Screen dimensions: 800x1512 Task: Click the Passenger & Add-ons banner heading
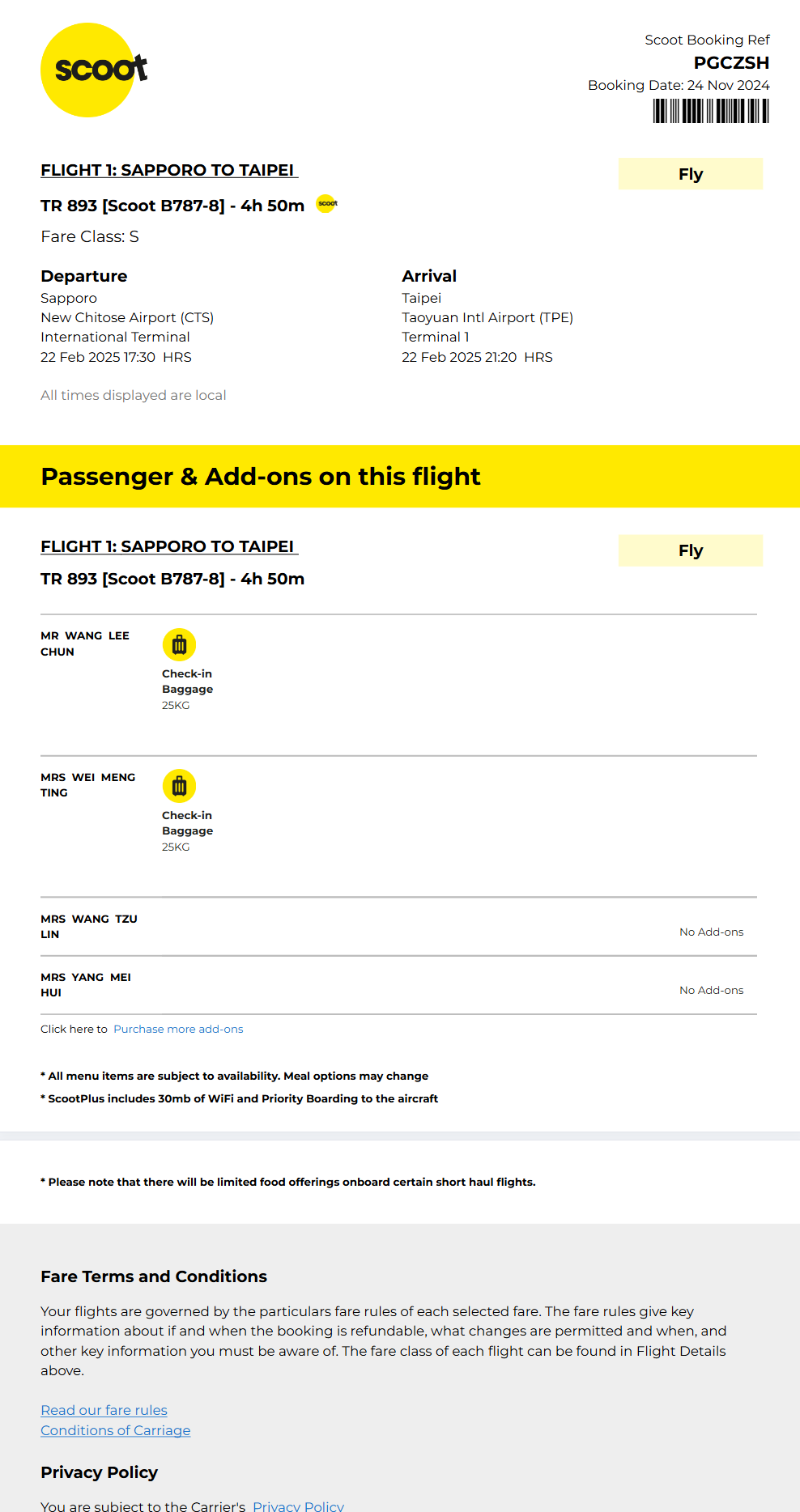point(261,477)
